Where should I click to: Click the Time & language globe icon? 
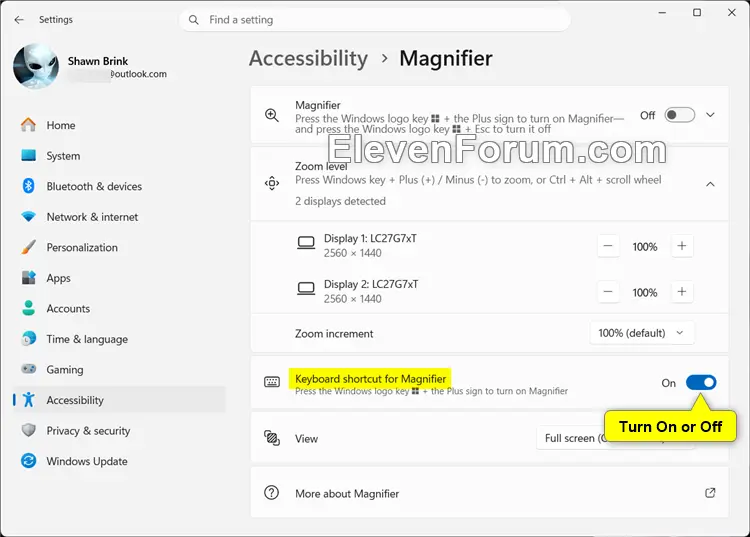(28, 339)
